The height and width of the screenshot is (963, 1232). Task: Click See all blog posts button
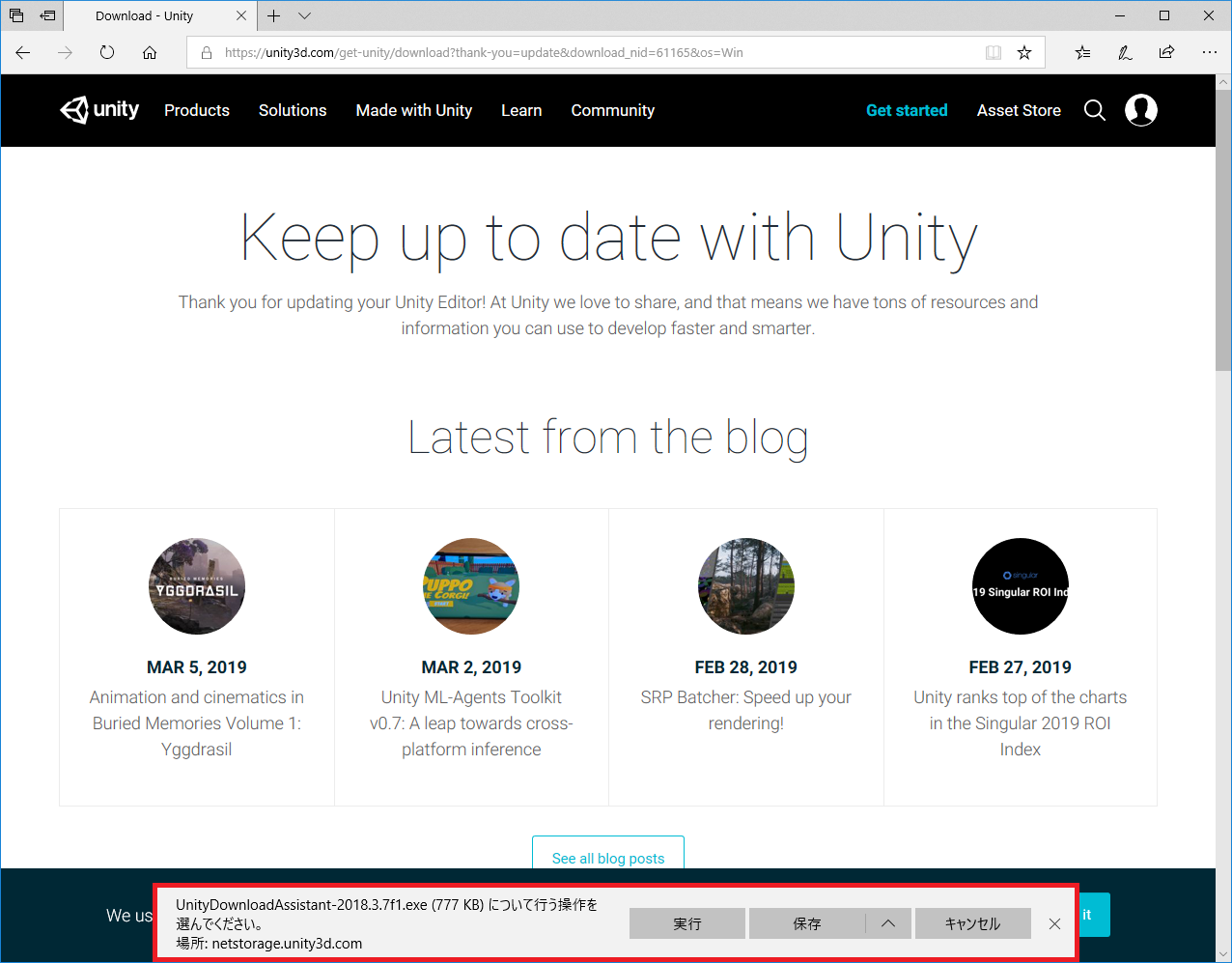(x=608, y=854)
